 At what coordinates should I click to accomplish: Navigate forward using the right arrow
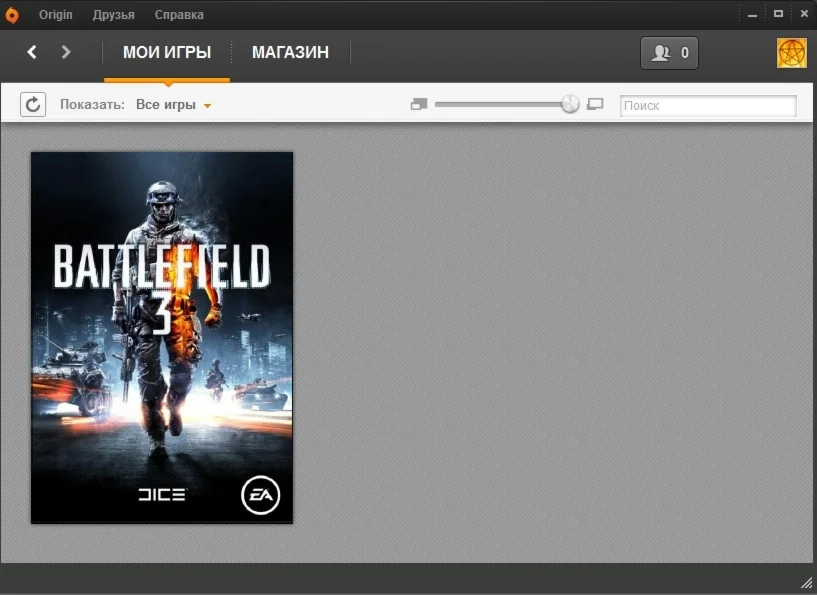(x=66, y=52)
